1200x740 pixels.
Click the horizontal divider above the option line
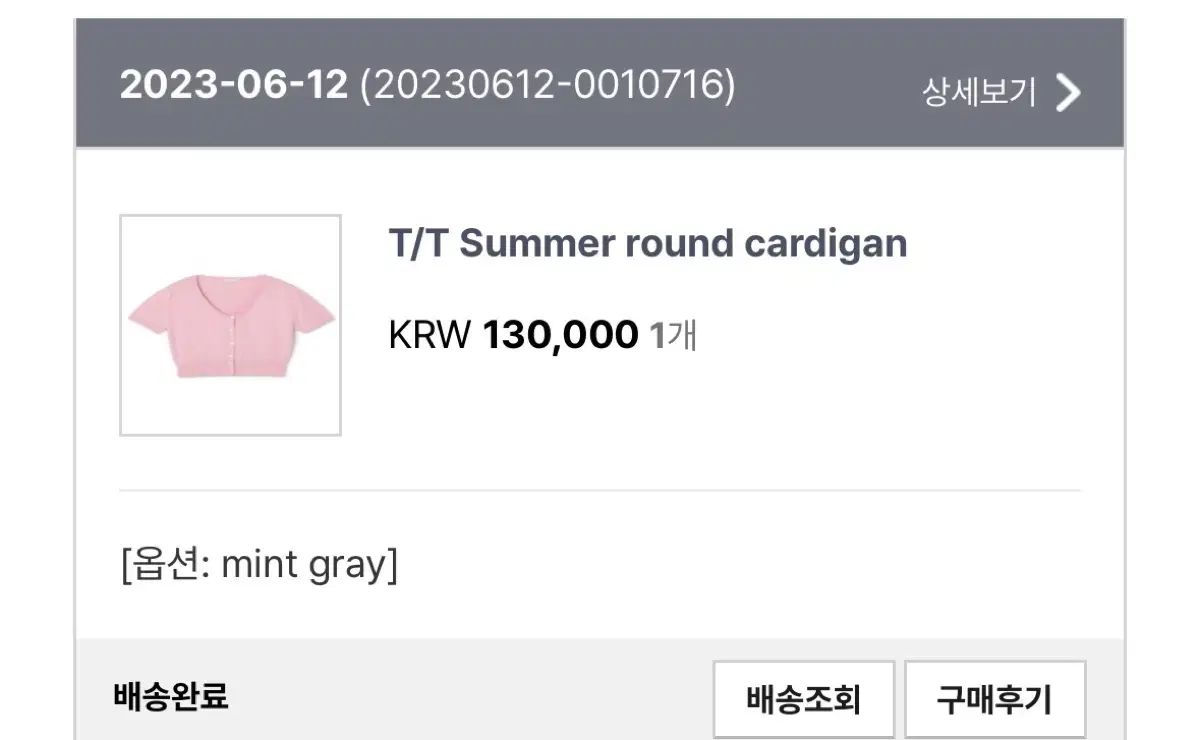click(600, 491)
